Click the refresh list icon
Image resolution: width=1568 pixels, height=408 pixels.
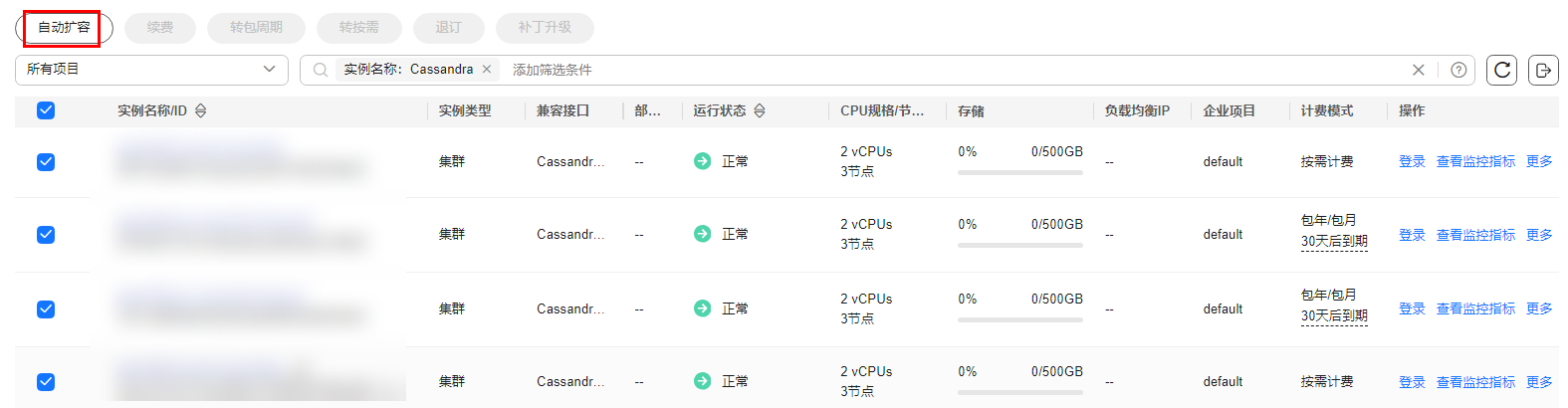[x=1501, y=70]
